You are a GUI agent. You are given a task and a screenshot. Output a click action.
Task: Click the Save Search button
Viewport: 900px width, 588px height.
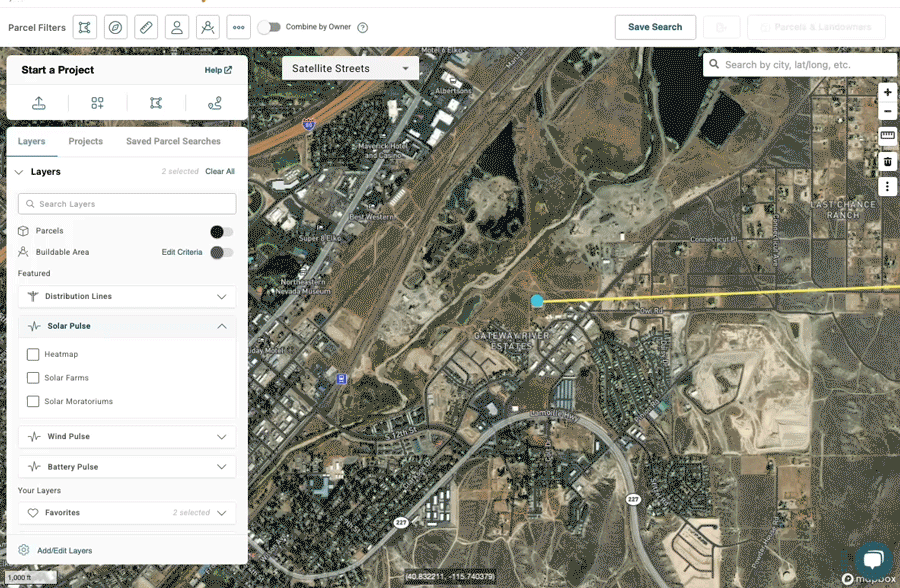655,27
